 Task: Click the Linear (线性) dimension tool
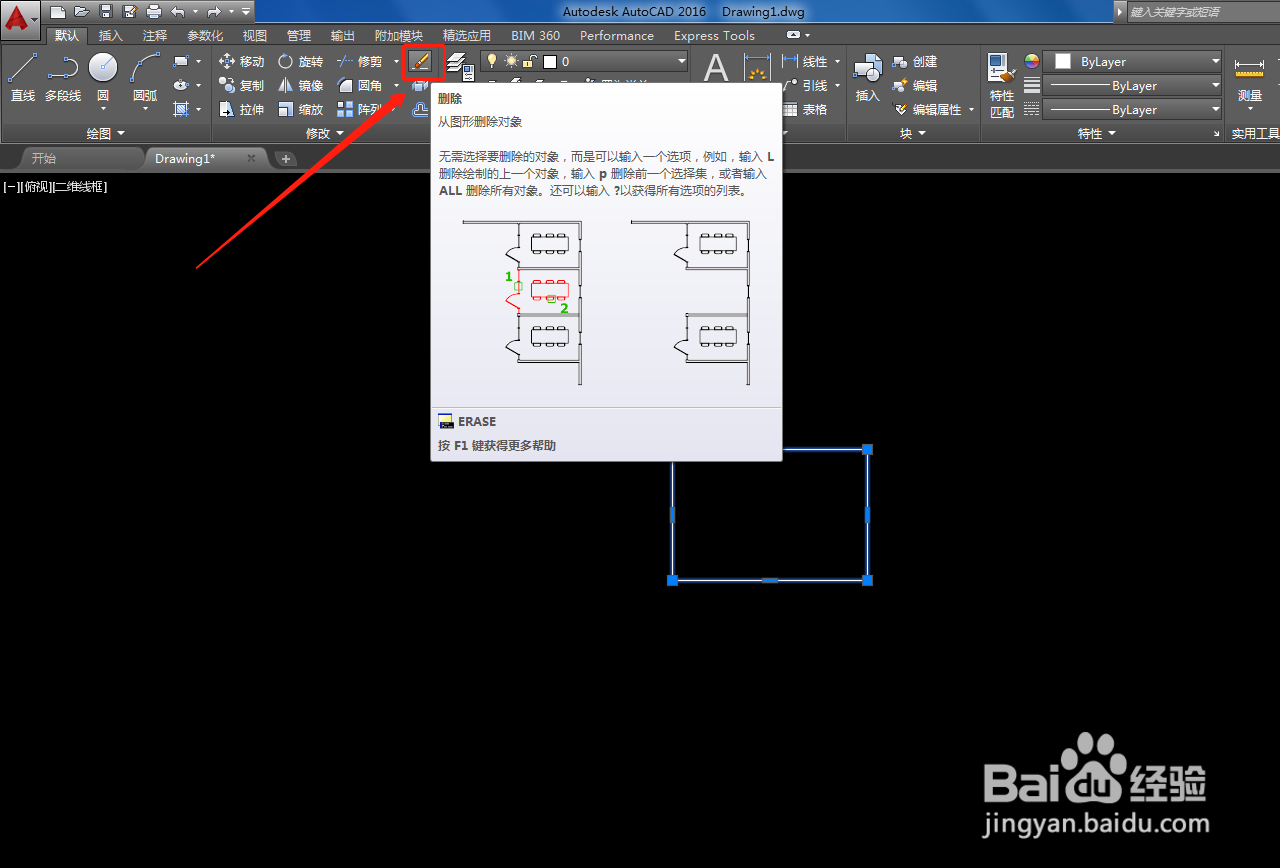click(x=806, y=61)
